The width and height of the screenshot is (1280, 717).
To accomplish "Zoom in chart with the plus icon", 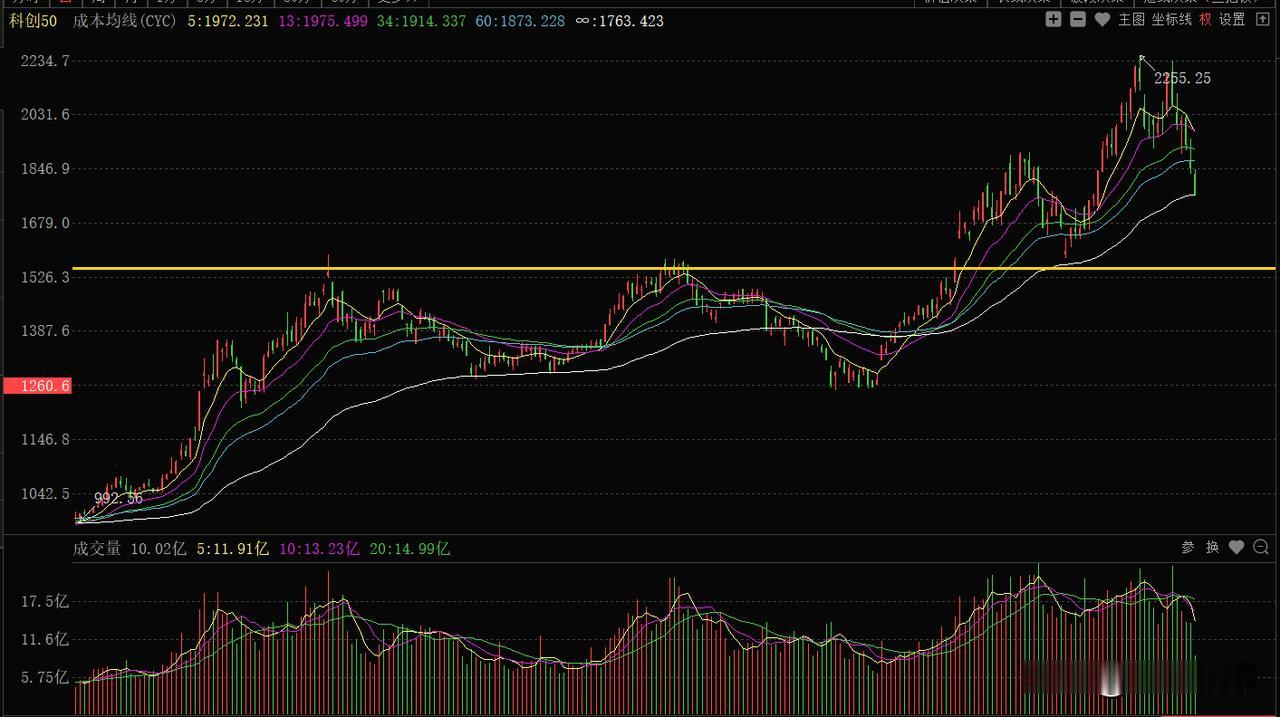I will coord(1053,19).
